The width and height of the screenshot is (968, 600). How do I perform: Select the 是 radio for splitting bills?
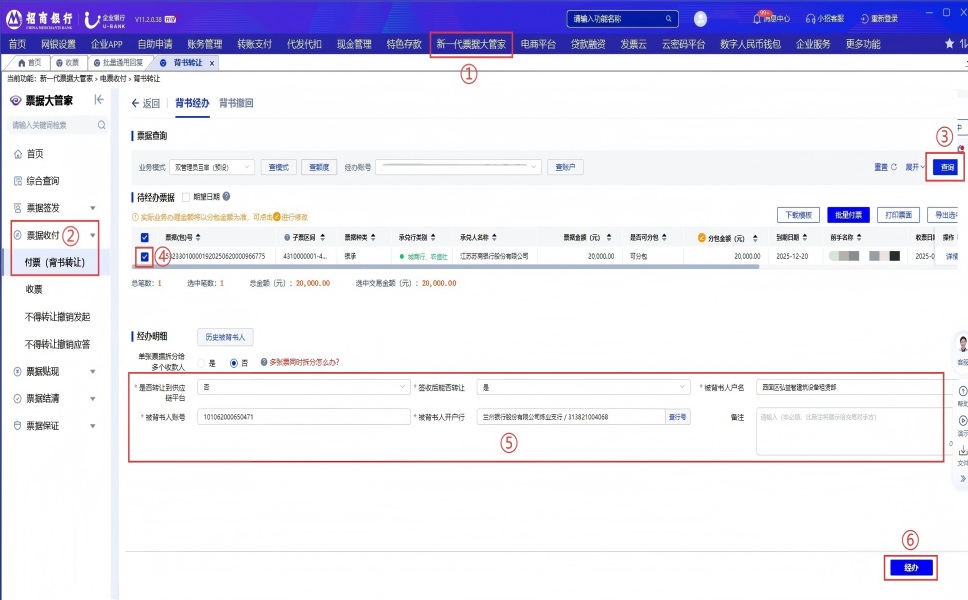(x=200, y=363)
